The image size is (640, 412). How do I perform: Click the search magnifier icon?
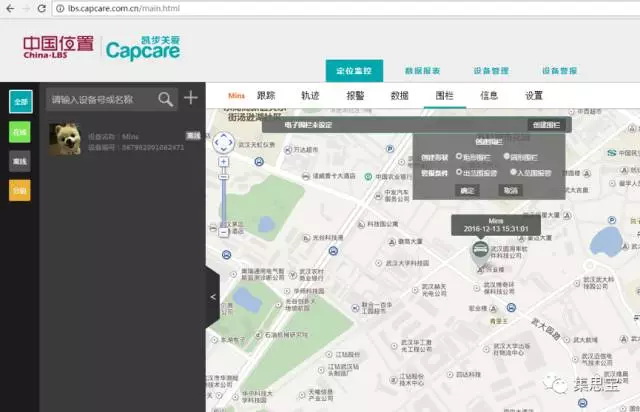[166, 98]
